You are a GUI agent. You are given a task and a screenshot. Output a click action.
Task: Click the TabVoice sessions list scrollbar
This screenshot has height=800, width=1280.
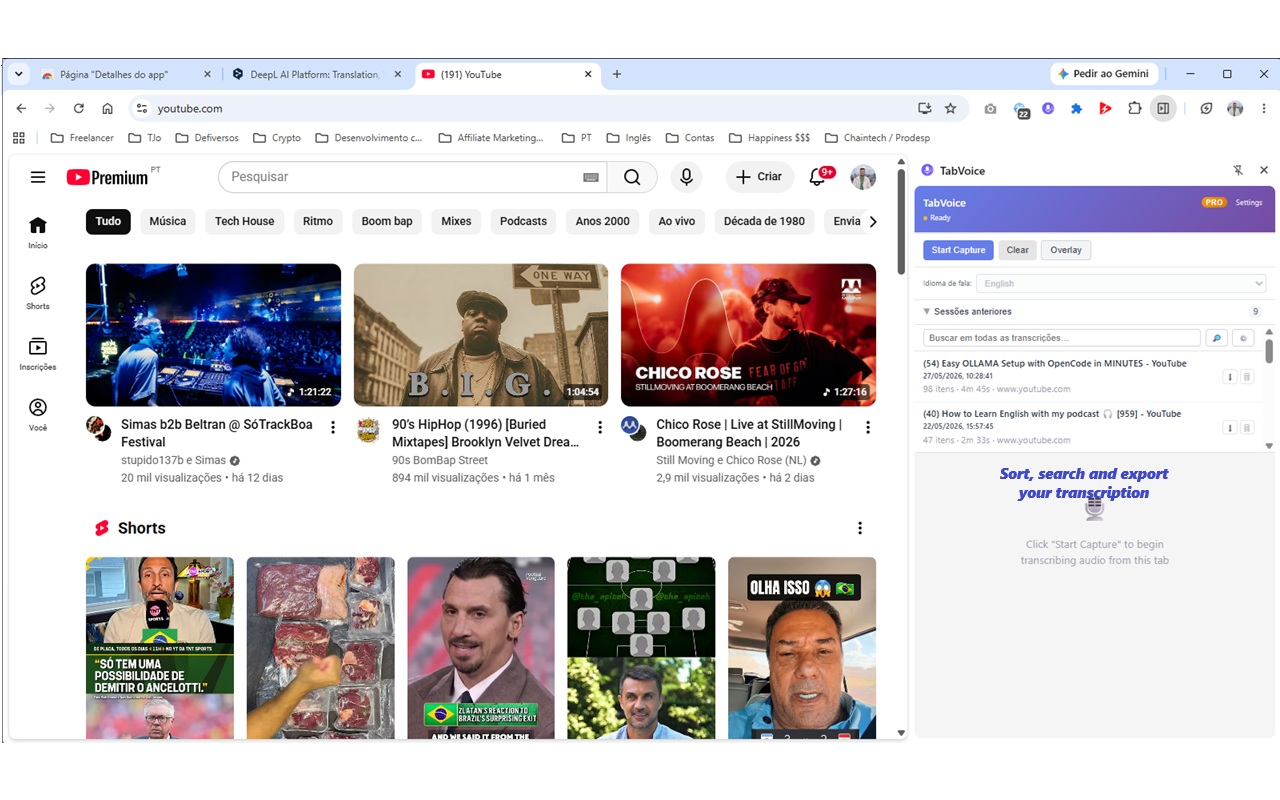pos(1269,350)
